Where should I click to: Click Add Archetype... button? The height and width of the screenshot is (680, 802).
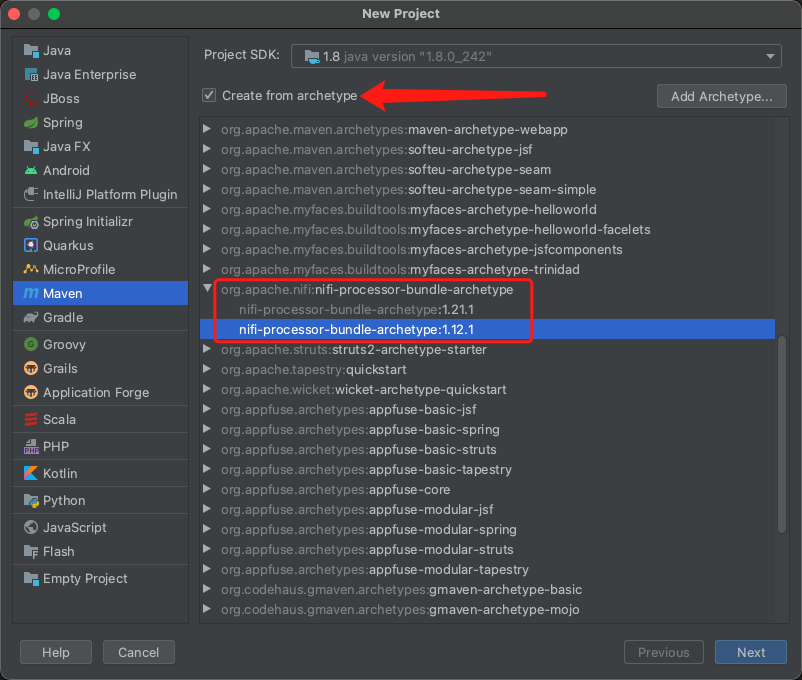(721, 96)
